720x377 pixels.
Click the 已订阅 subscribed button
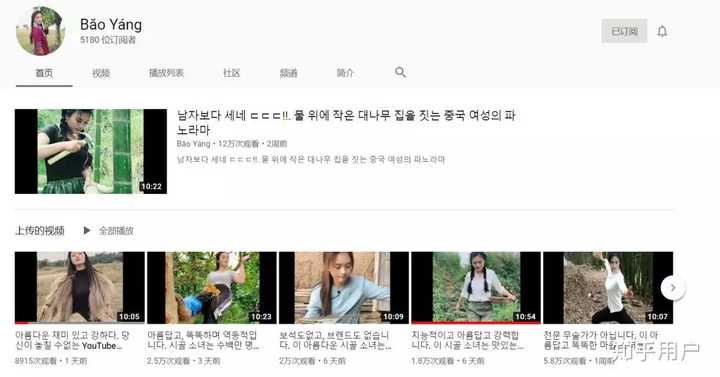(x=624, y=31)
